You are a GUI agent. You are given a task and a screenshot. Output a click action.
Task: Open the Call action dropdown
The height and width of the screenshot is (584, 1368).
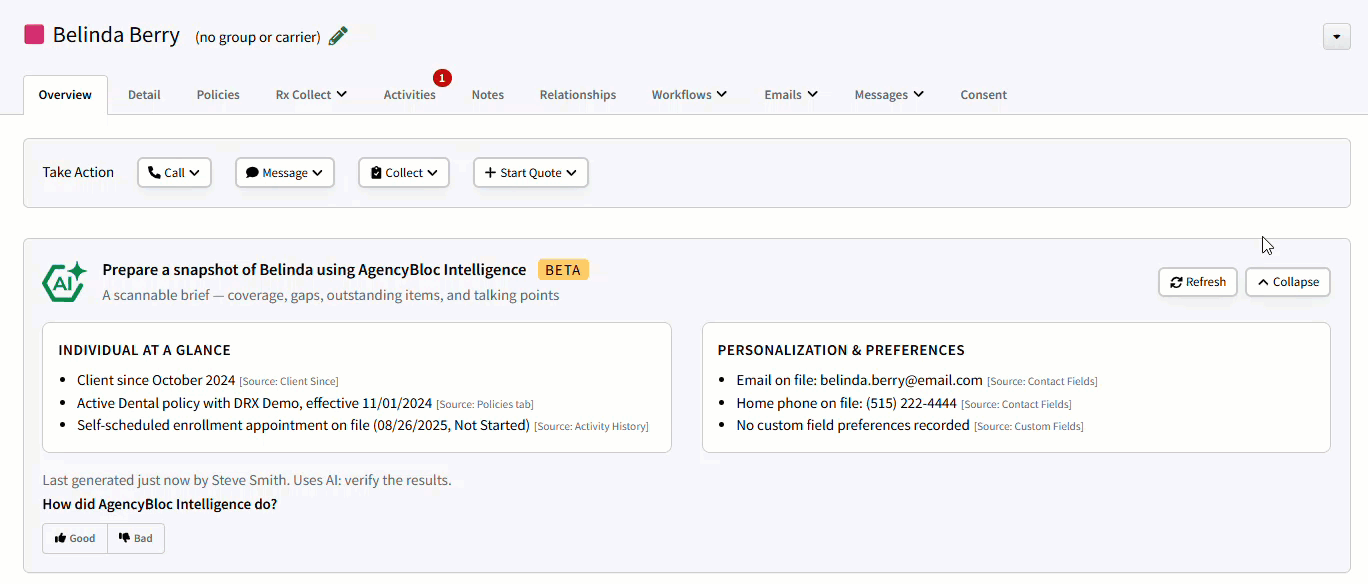click(x=174, y=173)
